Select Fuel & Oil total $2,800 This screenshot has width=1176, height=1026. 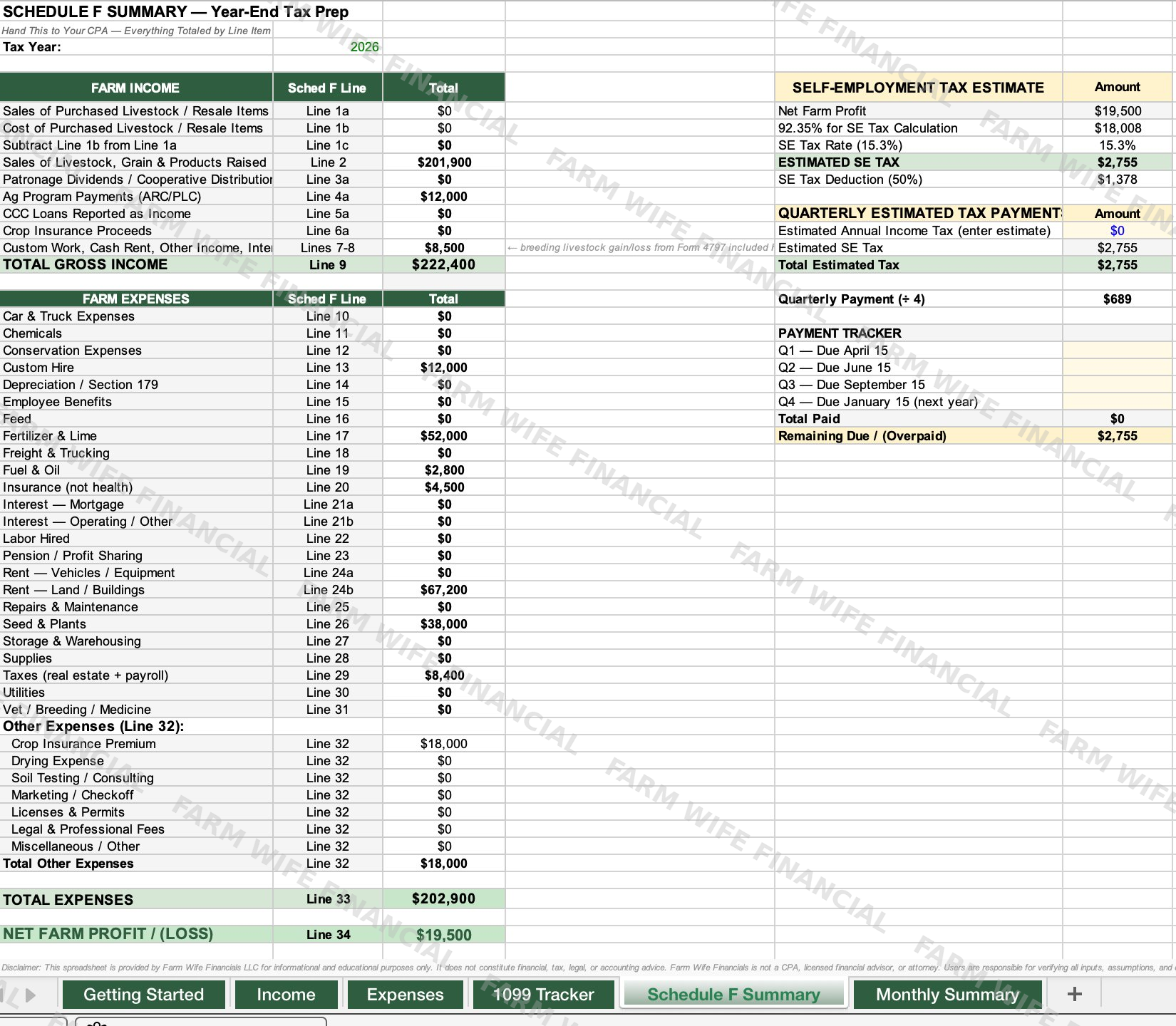click(x=444, y=470)
